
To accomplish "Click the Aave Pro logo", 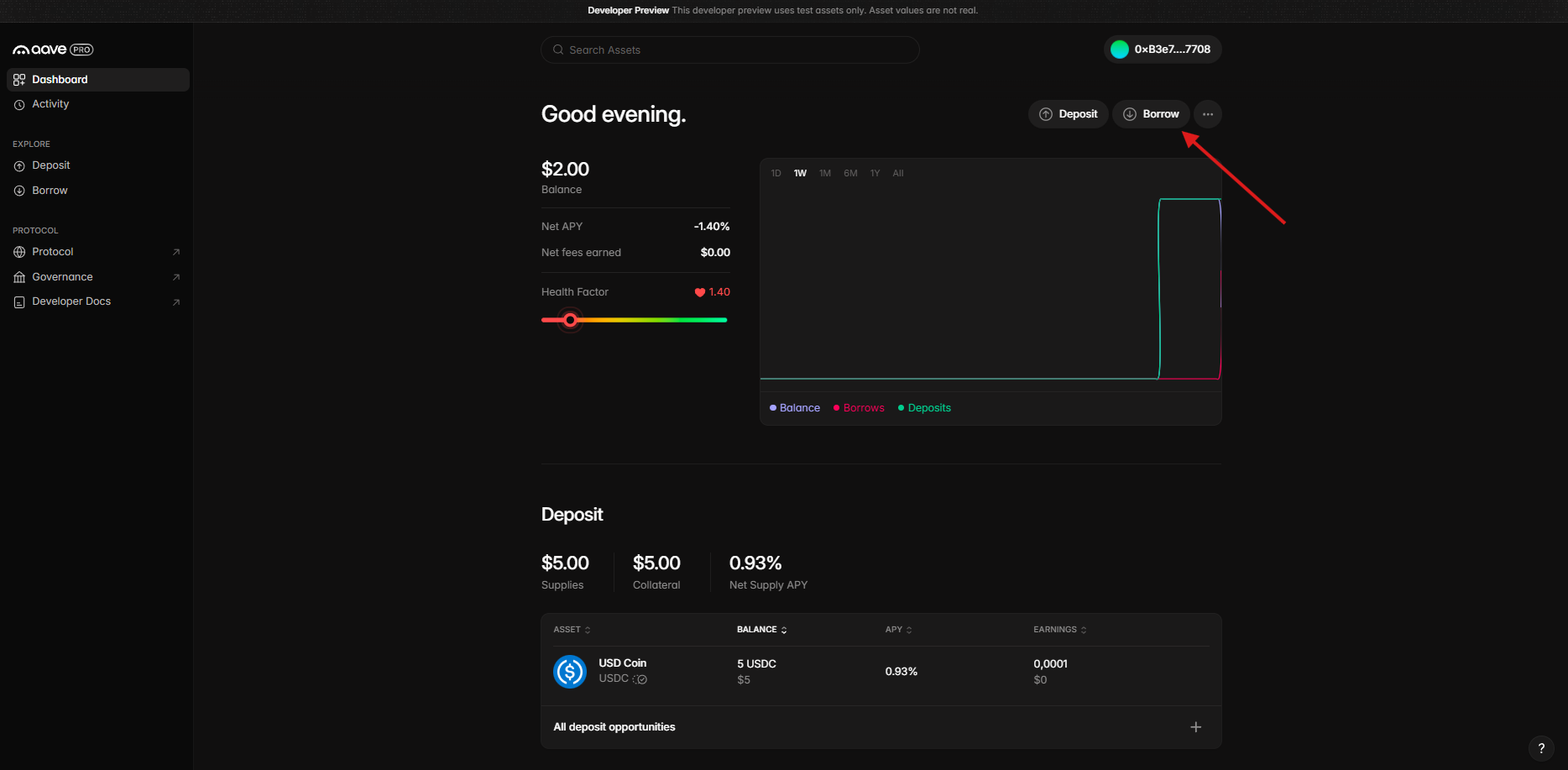I will coord(52,50).
